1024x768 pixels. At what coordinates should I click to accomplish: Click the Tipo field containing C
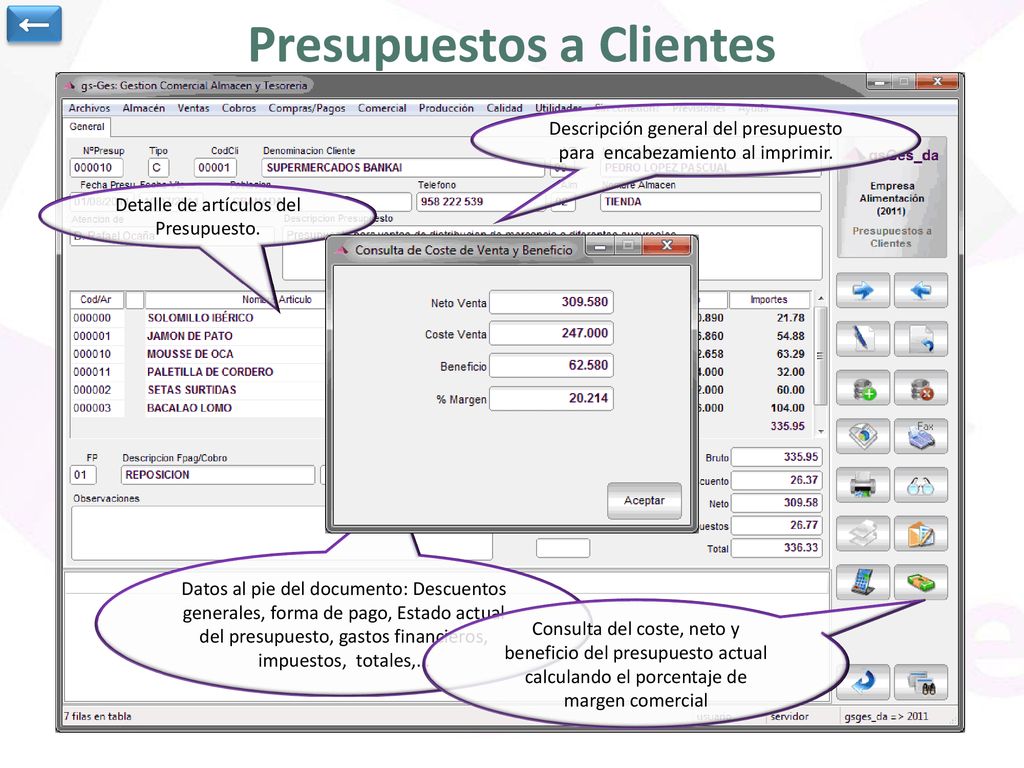pos(159,168)
